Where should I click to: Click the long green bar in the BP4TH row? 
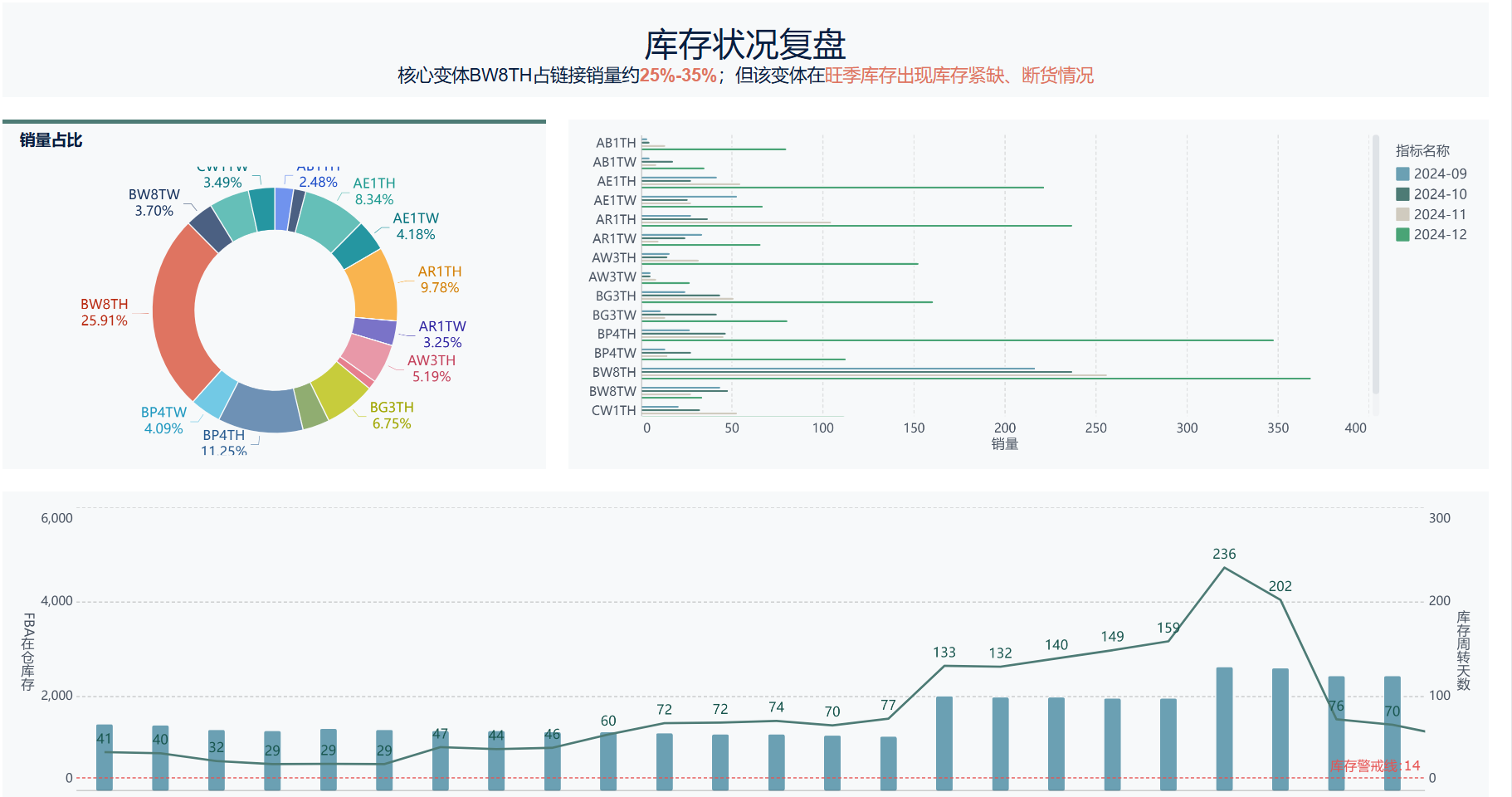[957, 340]
